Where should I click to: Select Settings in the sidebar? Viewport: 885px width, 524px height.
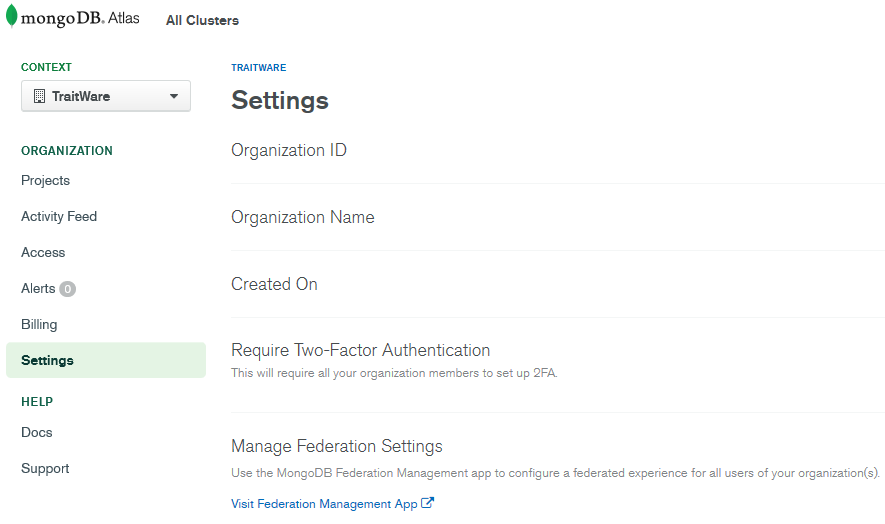coord(106,360)
